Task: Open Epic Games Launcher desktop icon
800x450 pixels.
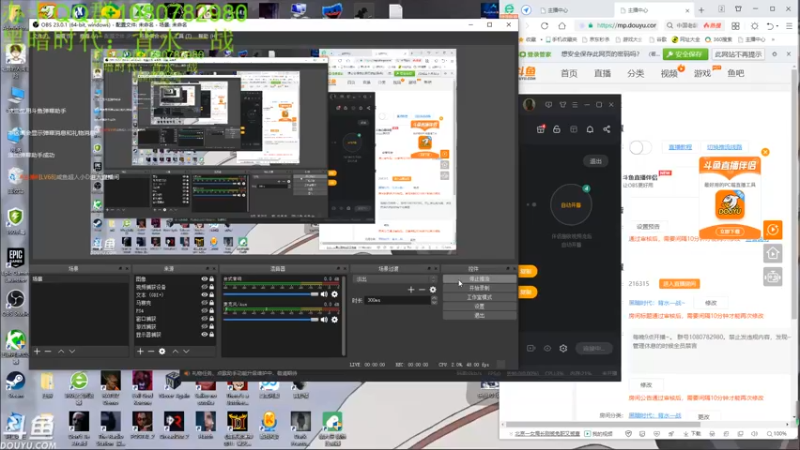Action: pyautogui.click(x=15, y=264)
